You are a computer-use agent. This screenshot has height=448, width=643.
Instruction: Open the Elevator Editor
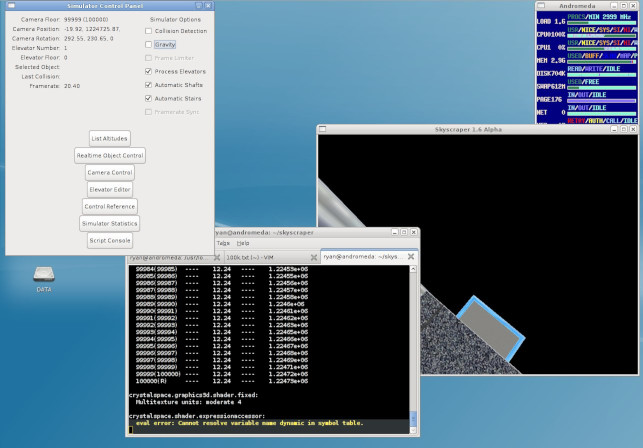[x=109, y=189]
